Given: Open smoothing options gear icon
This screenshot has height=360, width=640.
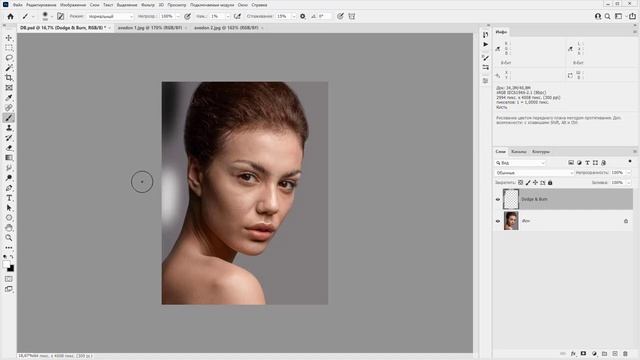Looking at the screenshot, I should (302, 16).
